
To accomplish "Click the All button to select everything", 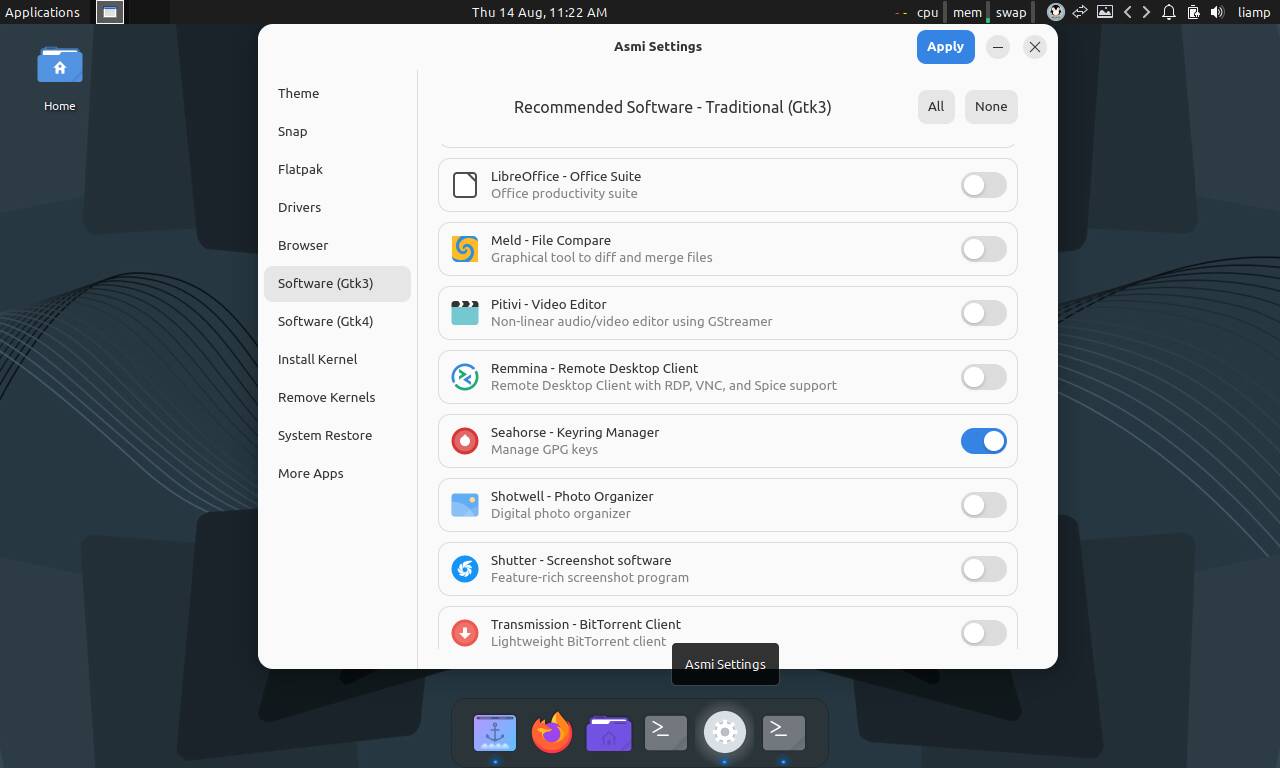I will point(935,107).
